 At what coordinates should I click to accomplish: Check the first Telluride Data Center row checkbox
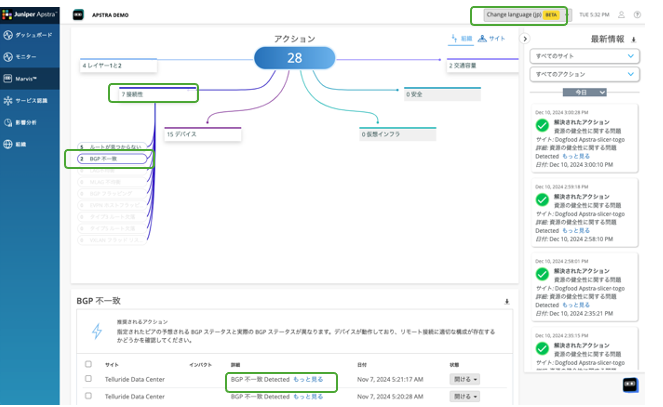click(x=89, y=380)
